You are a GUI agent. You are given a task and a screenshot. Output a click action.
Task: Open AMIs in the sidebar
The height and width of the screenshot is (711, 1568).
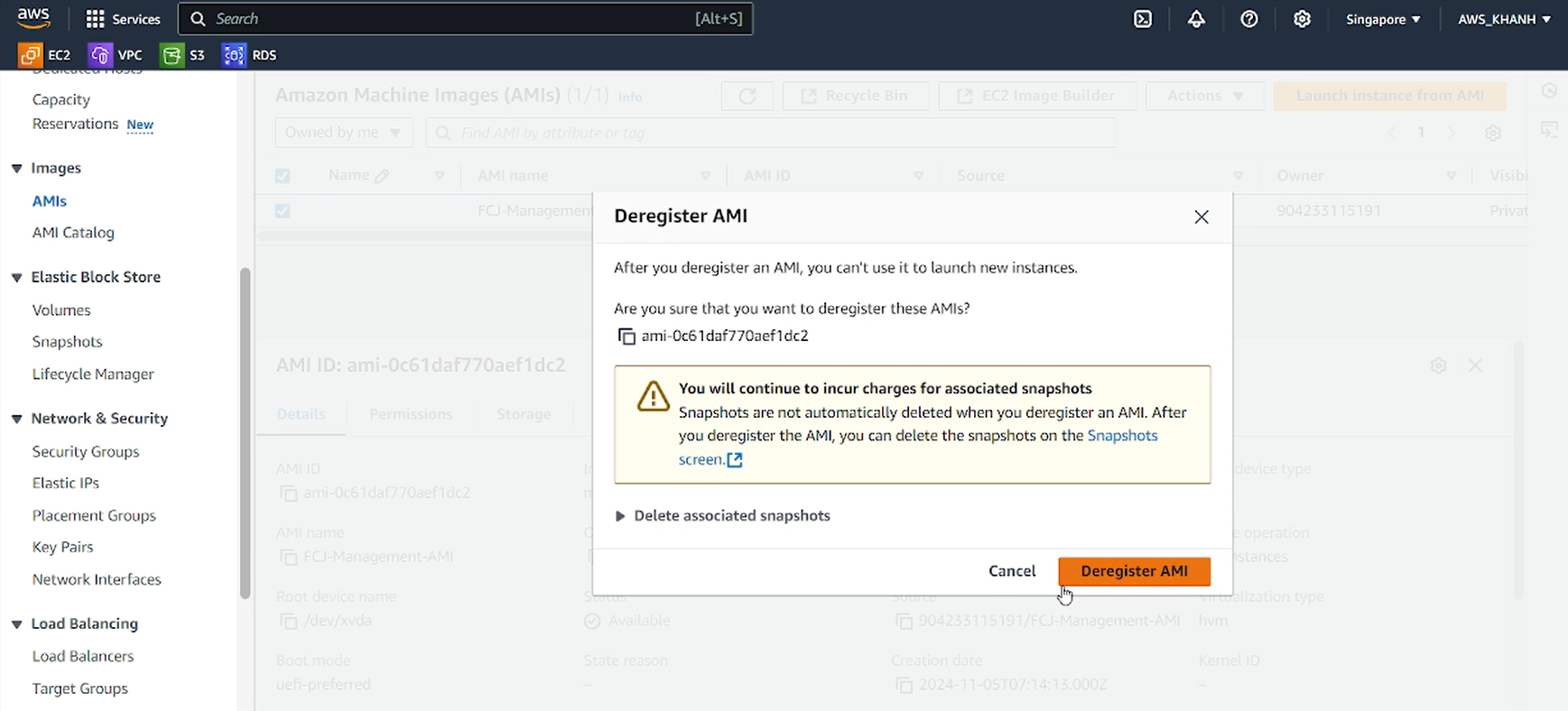pyautogui.click(x=50, y=201)
